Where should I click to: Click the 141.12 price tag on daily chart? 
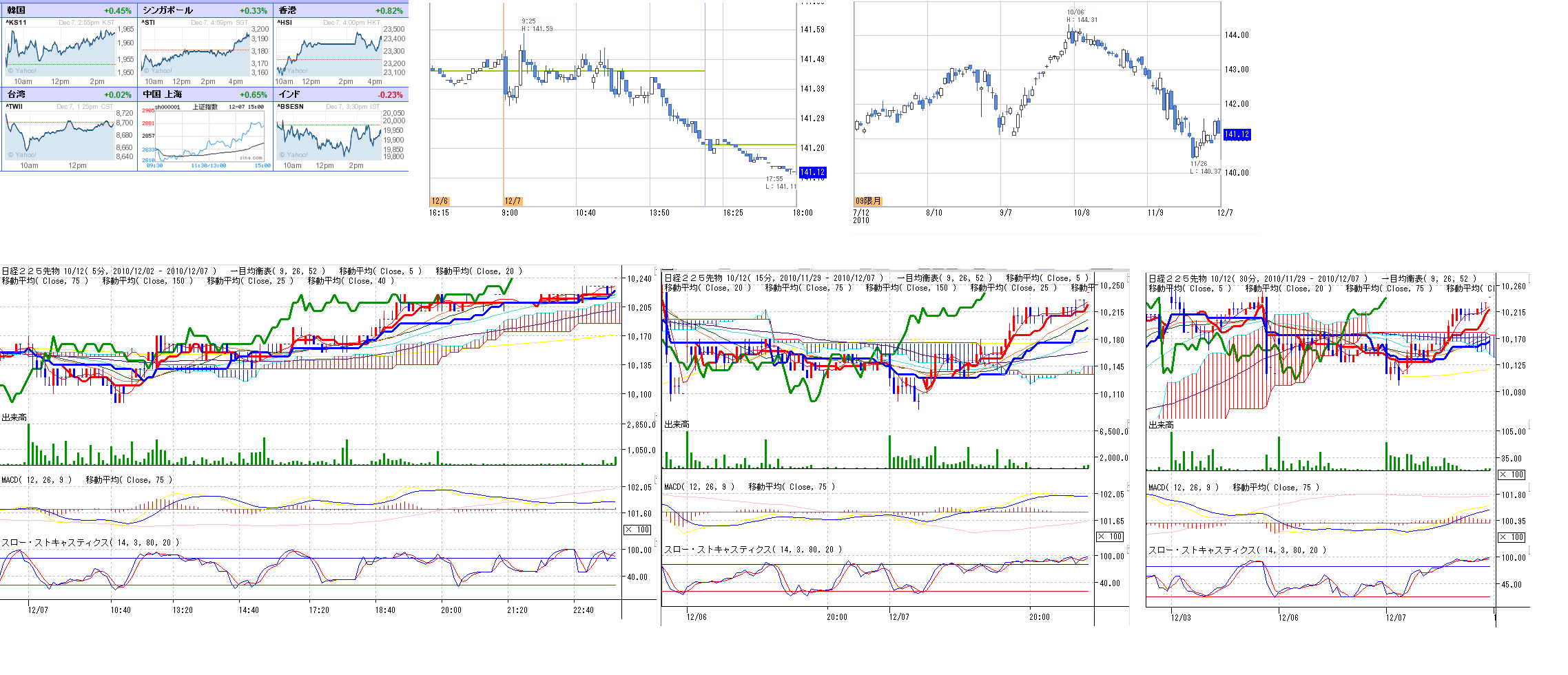[1237, 134]
